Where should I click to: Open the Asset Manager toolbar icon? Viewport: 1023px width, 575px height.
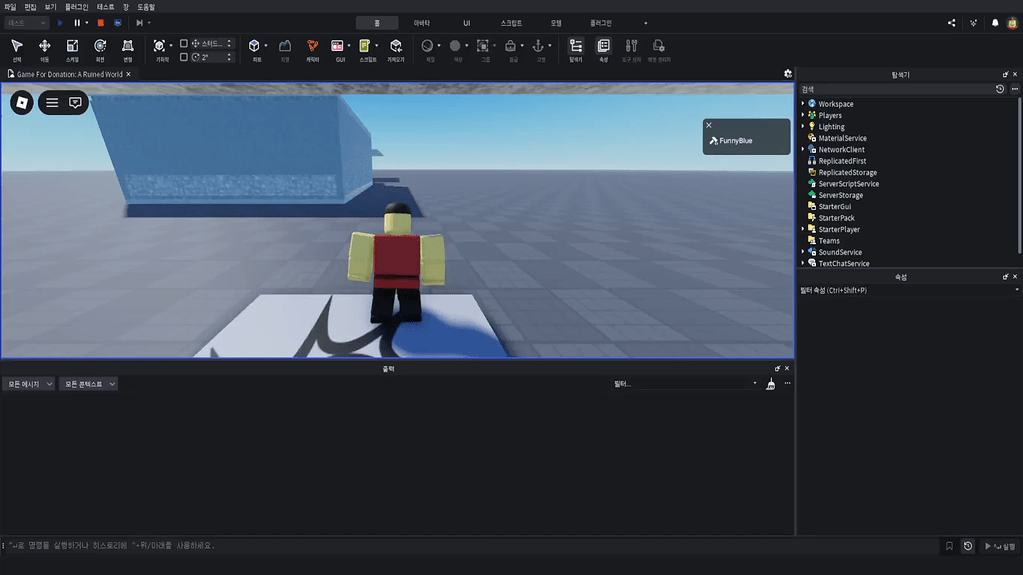pyautogui.click(x=659, y=46)
